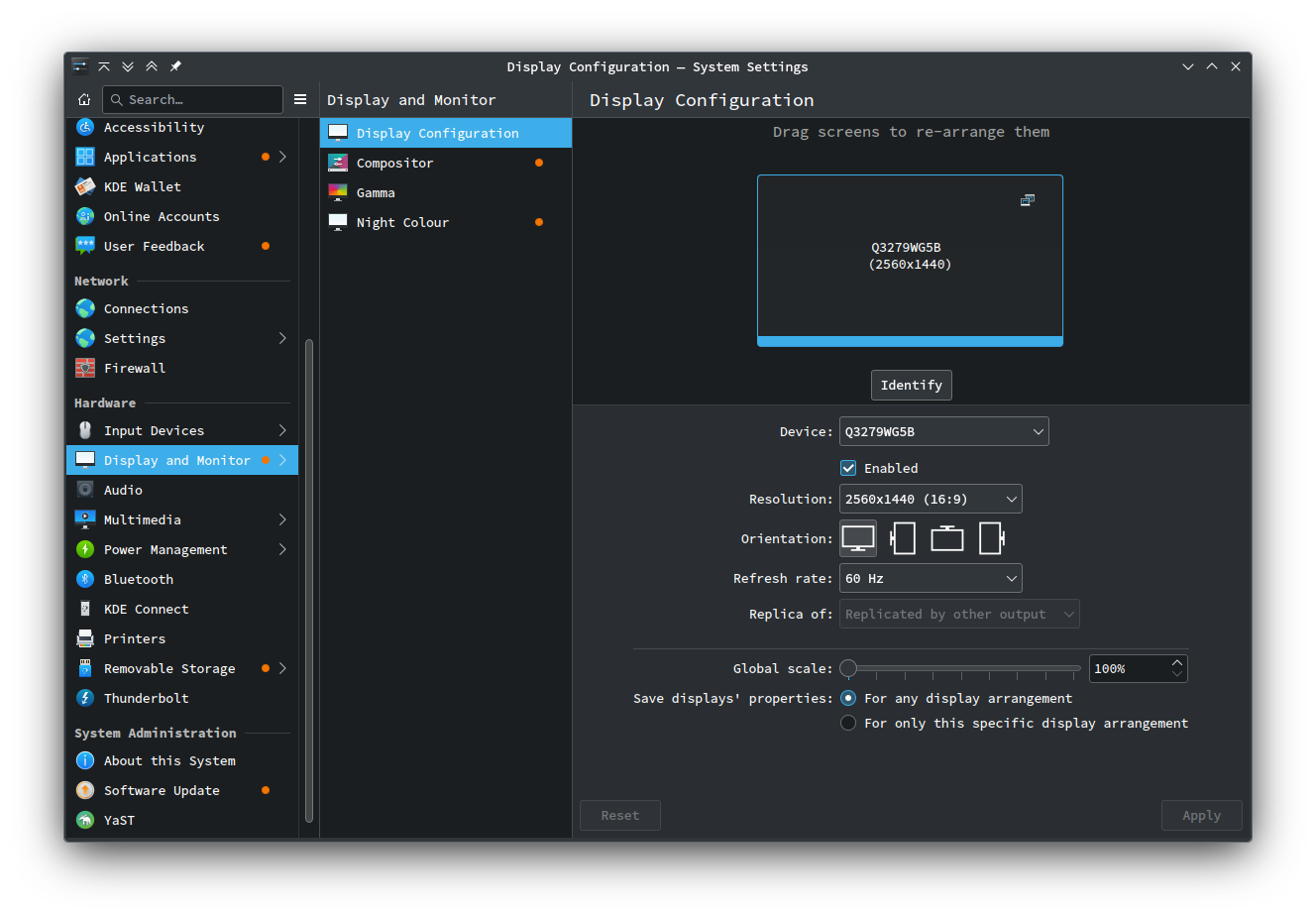The width and height of the screenshot is (1316, 918).
Task: Select For any display arrangement option
Action: (848, 698)
